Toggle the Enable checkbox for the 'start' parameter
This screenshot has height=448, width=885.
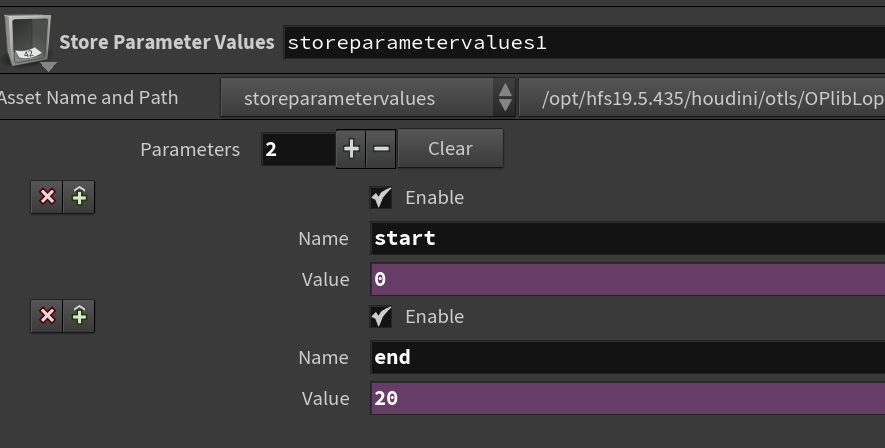click(x=380, y=197)
